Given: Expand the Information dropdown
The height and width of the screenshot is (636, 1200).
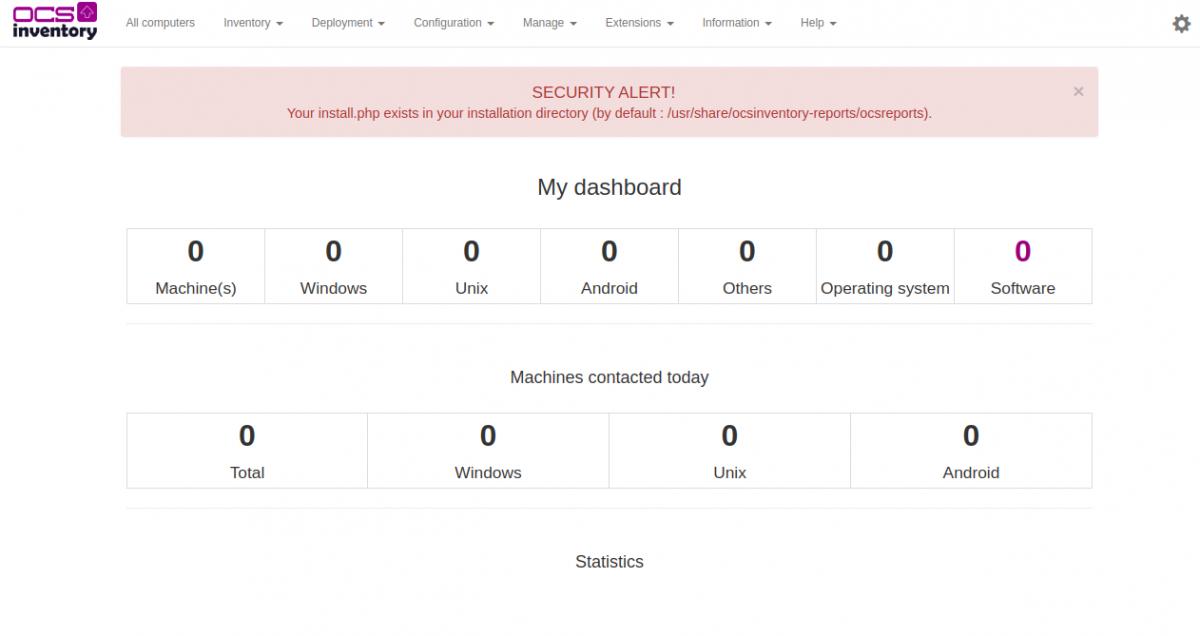Looking at the screenshot, I should (736, 22).
